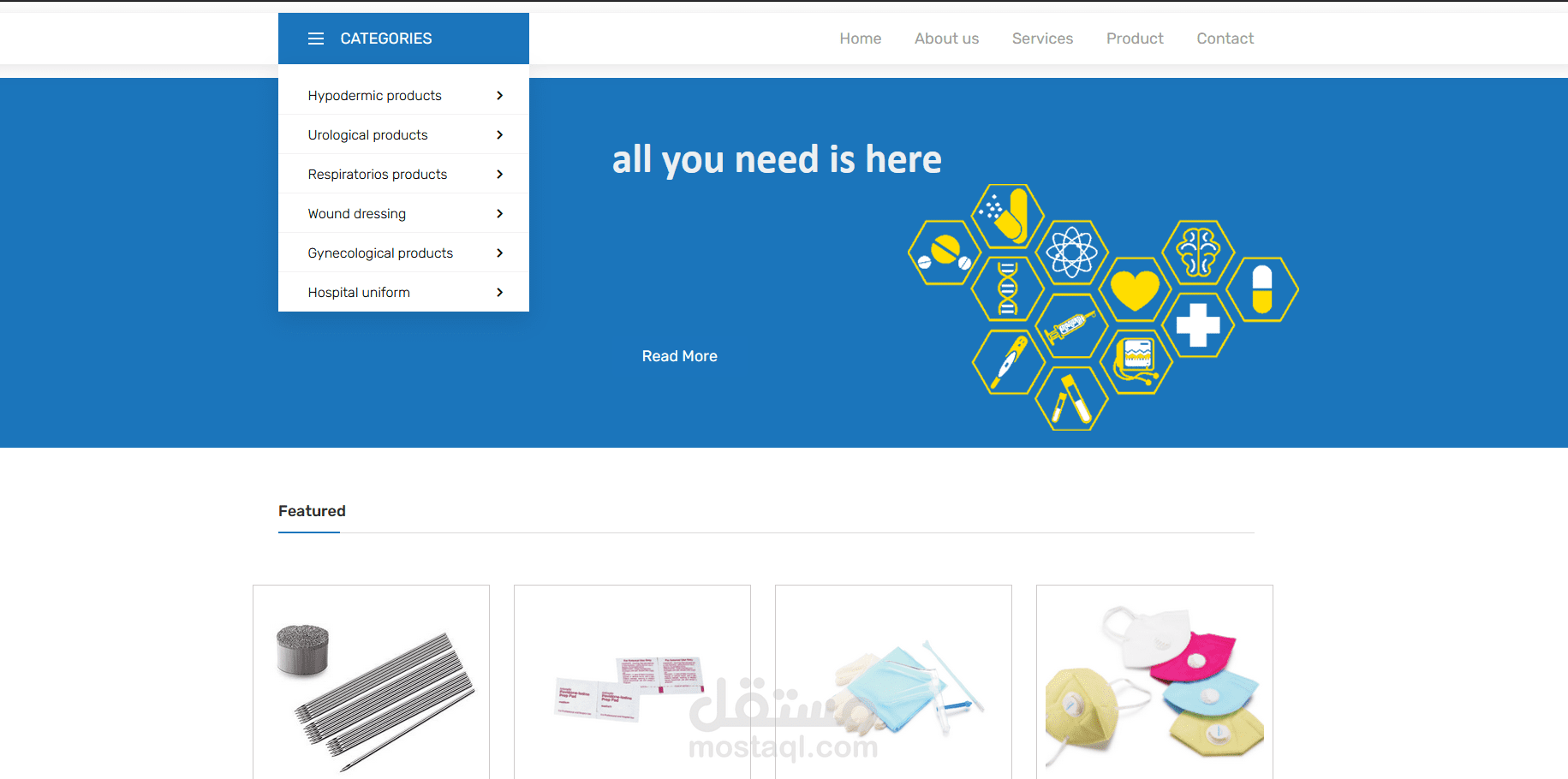Select Urological products in the sidebar
This screenshot has height=779, width=1568.
point(367,134)
